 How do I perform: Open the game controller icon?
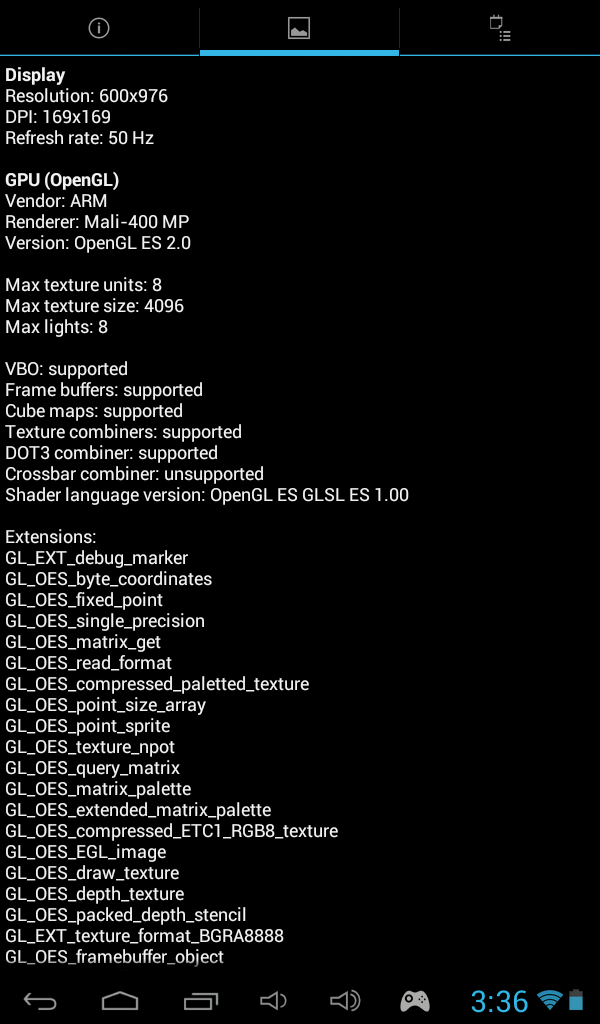[x=415, y=1000]
